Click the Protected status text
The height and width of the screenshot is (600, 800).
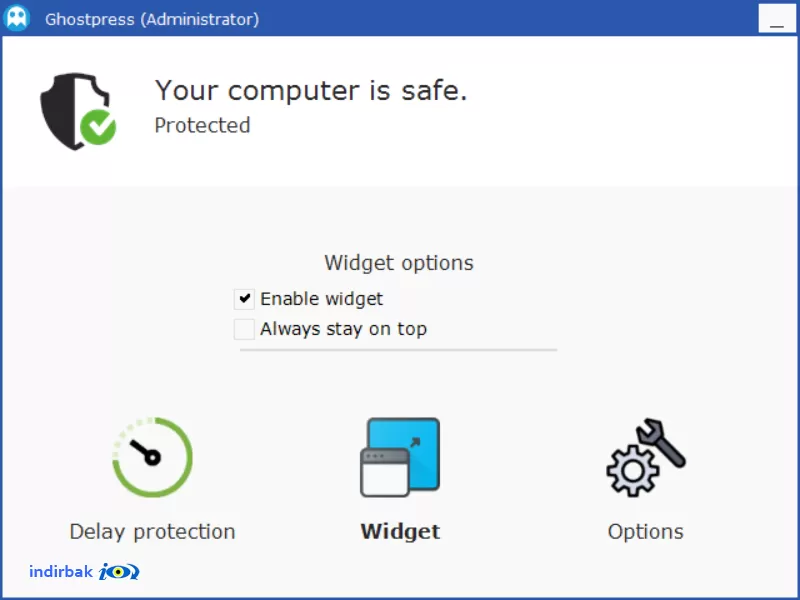point(202,126)
